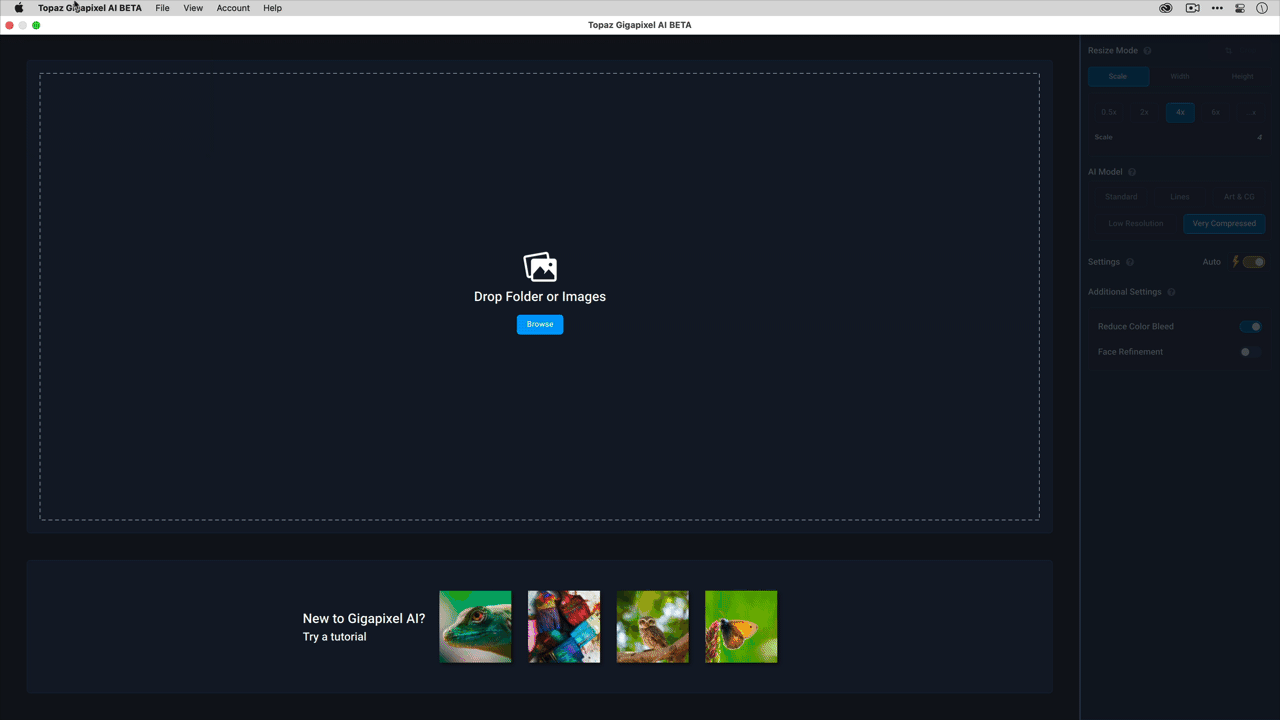The width and height of the screenshot is (1280, 720).
Task: Open the Help menu
Action: coord(272,8)
